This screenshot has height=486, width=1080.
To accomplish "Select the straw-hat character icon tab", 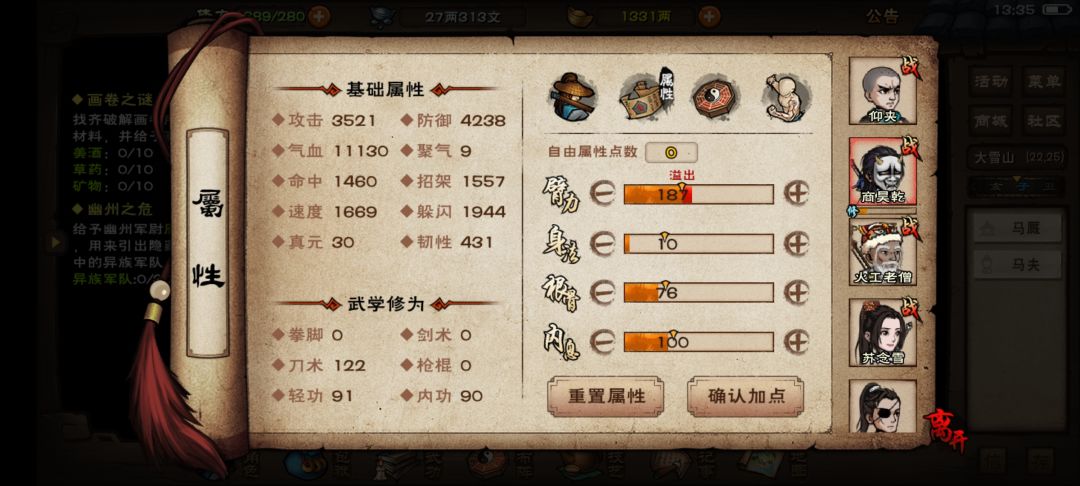I will tap(572, 94).
